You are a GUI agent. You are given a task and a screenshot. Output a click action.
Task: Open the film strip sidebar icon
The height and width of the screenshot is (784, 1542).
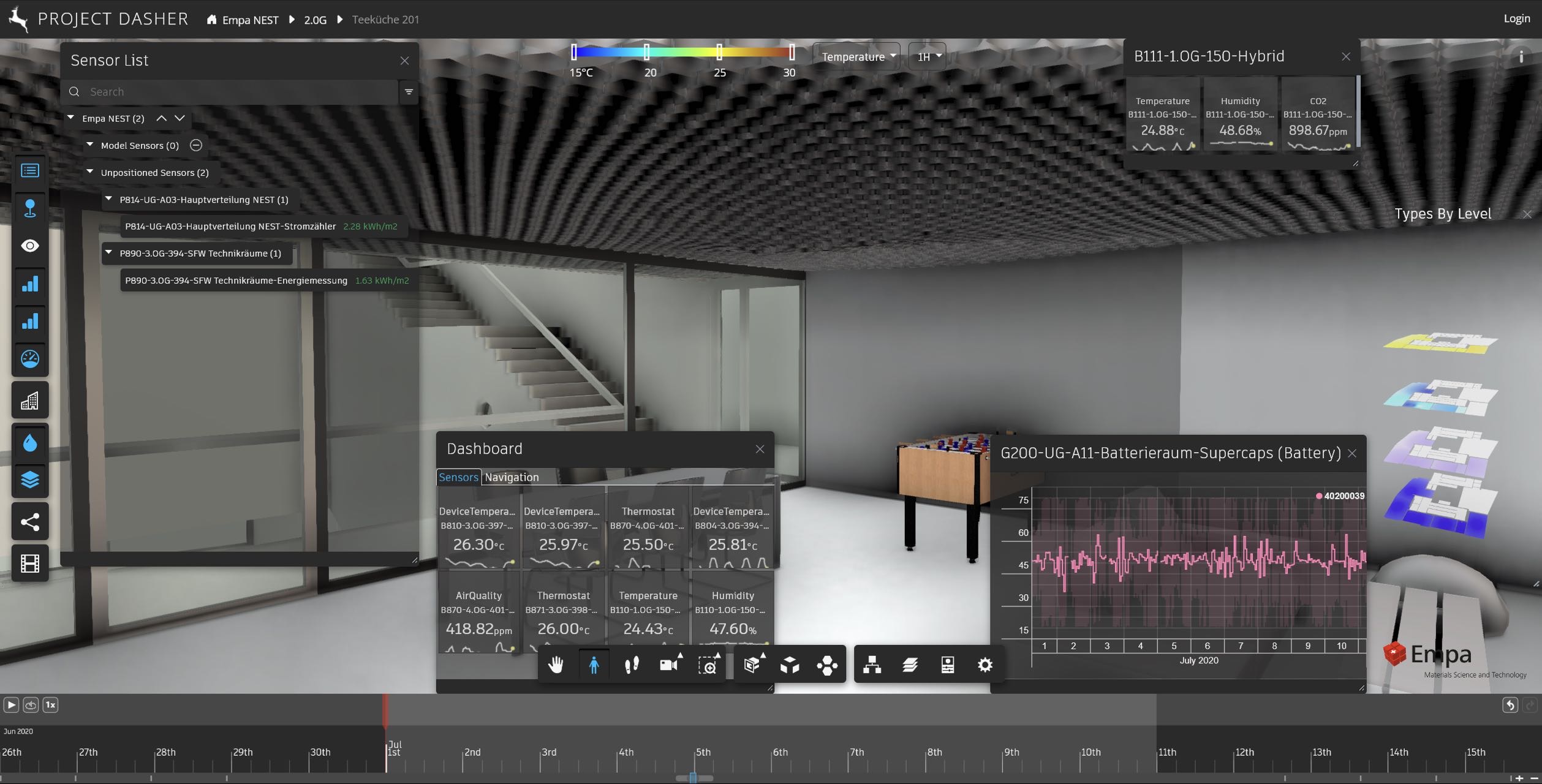(x=30, y=563)
